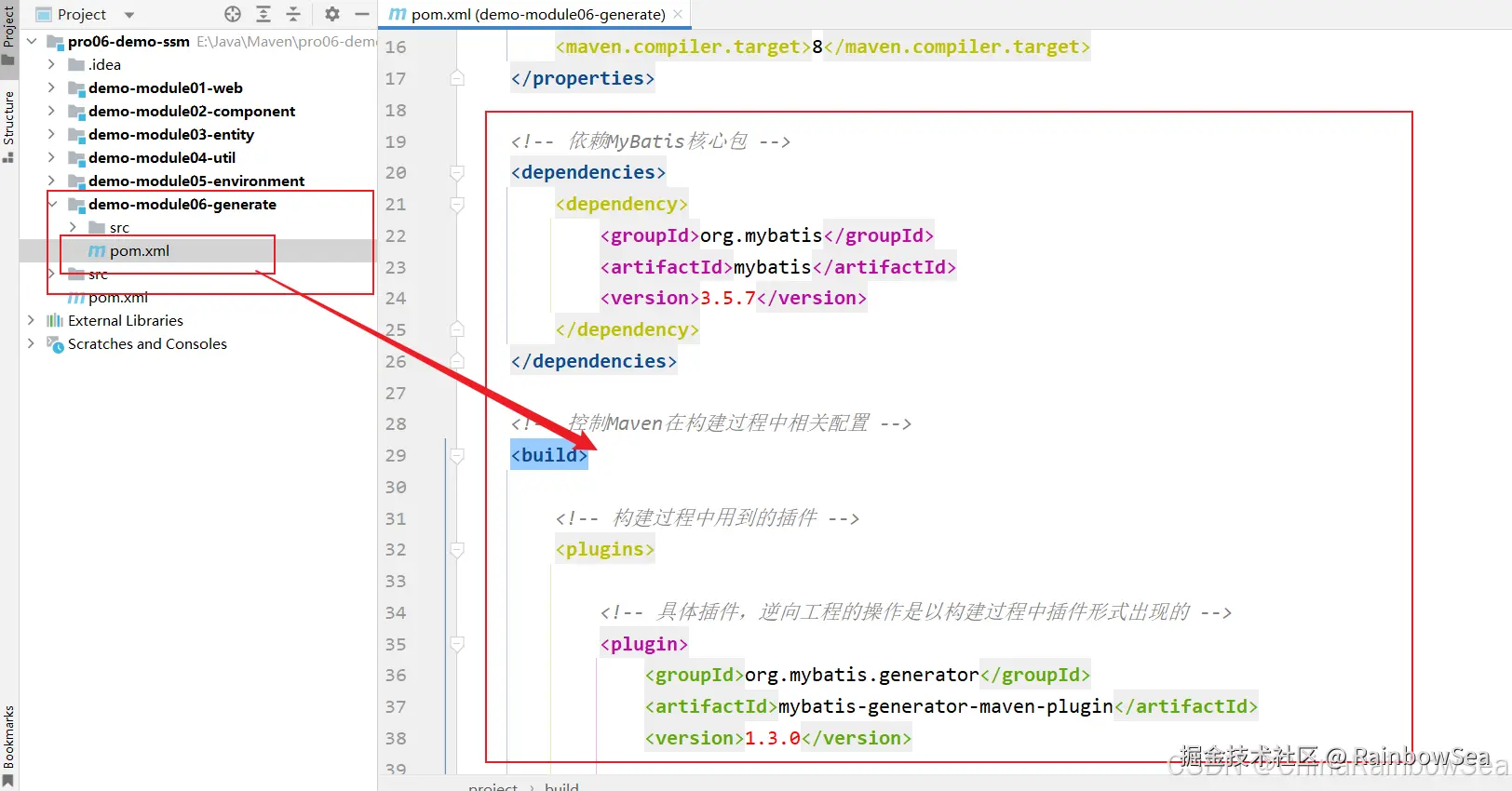Click the locate/select opened file icon

click(x=233, y=14)
